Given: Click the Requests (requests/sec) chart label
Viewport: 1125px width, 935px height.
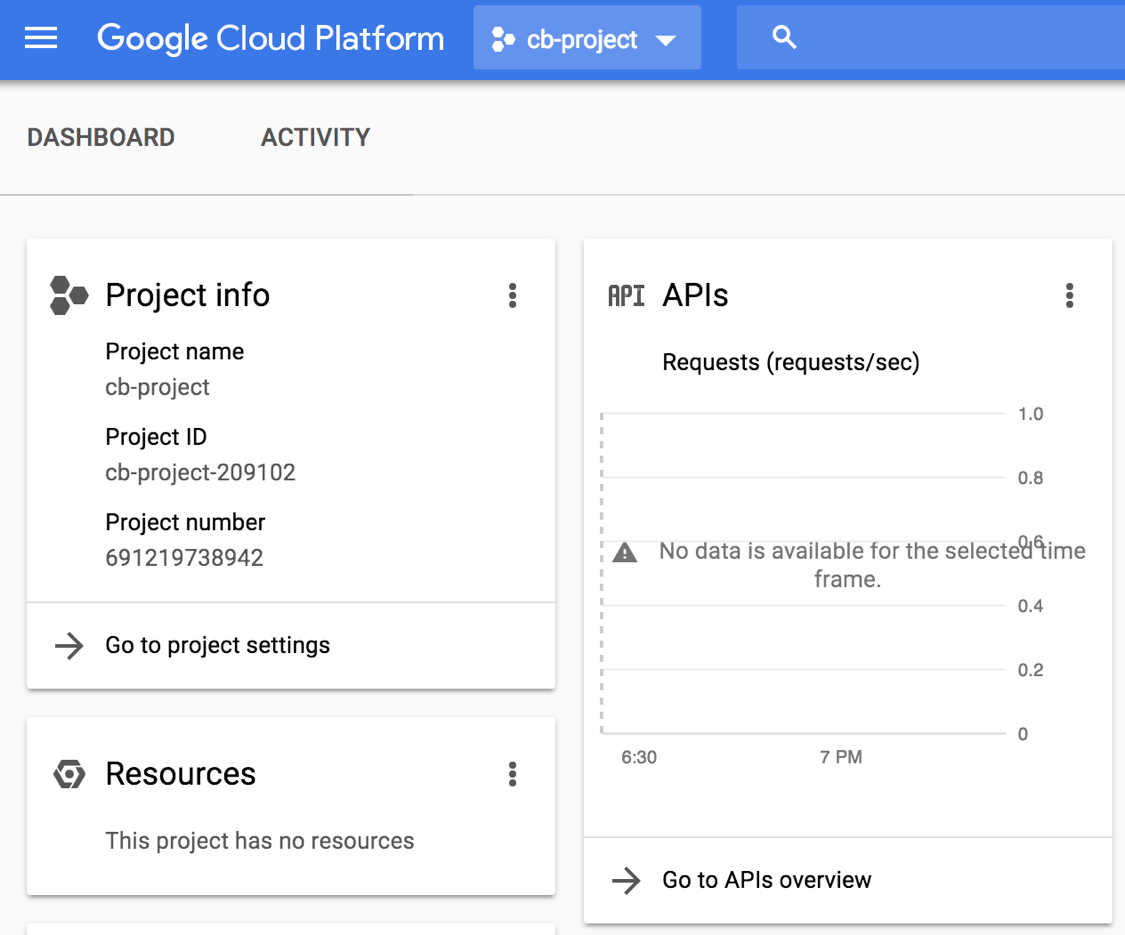Looking at the screenshot, I should click(x=791, y=363).
